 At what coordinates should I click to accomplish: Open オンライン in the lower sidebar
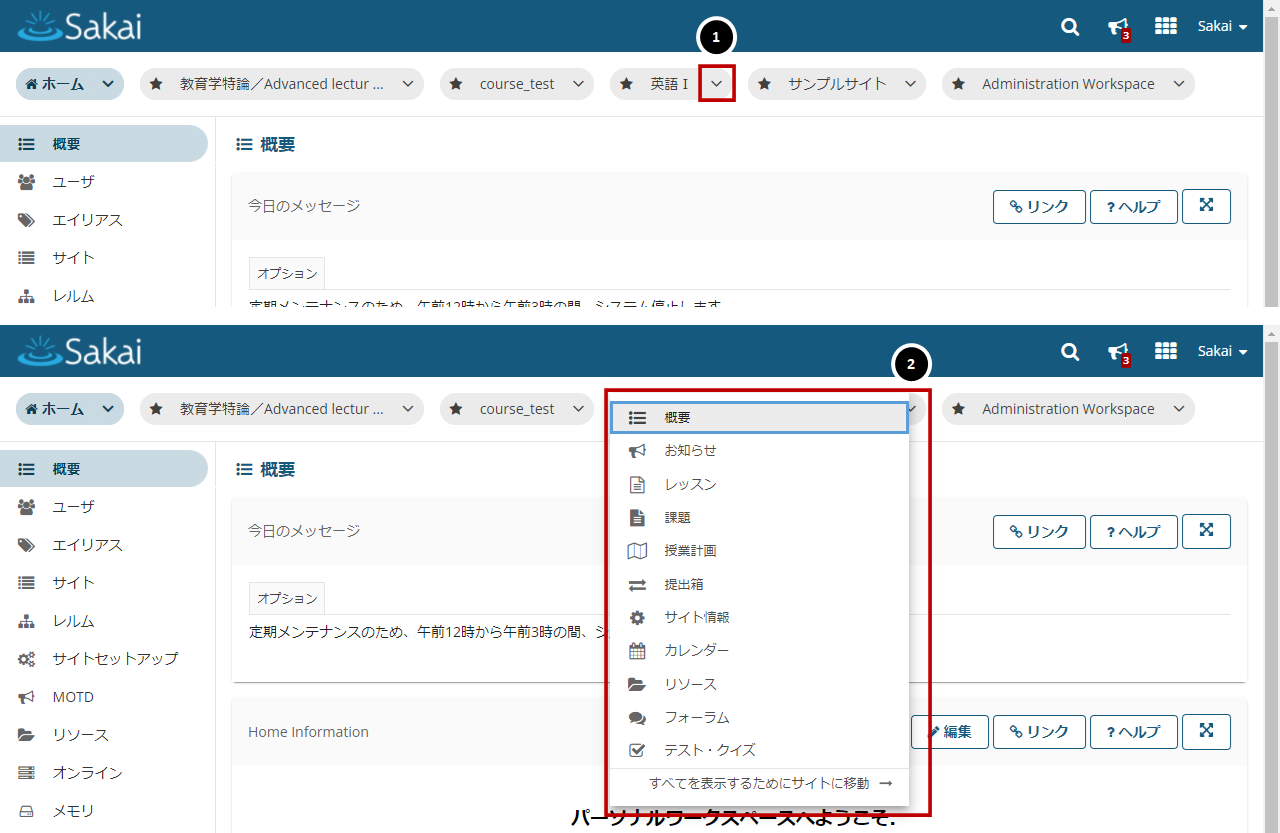[x=104, y=773]
